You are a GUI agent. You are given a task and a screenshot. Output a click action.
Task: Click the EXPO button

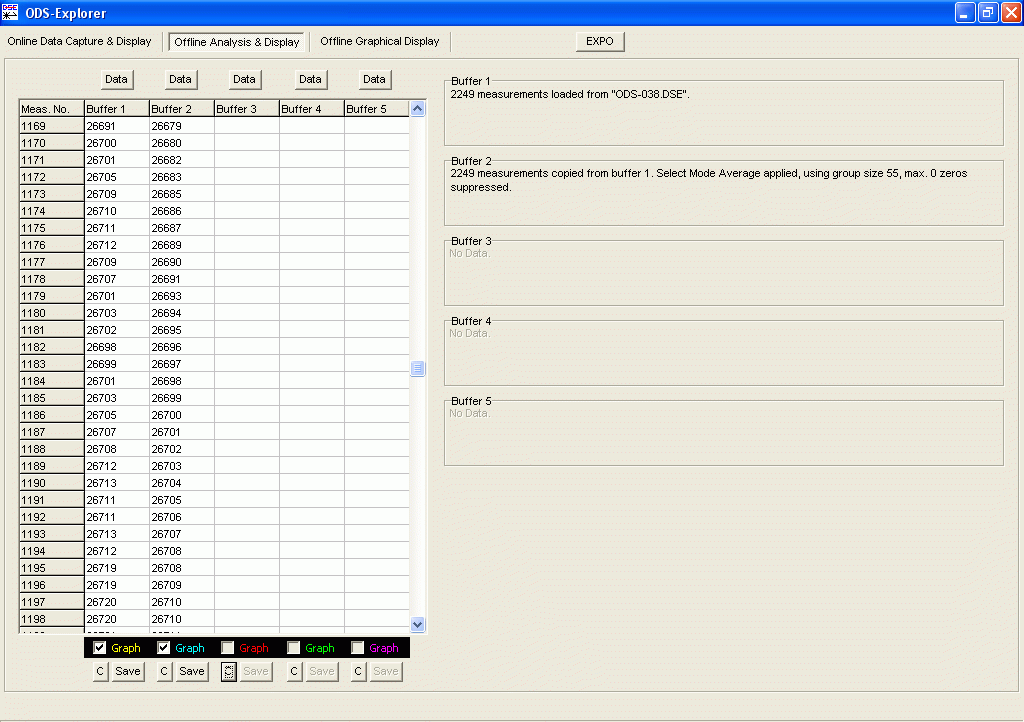(x=599, y=41)
